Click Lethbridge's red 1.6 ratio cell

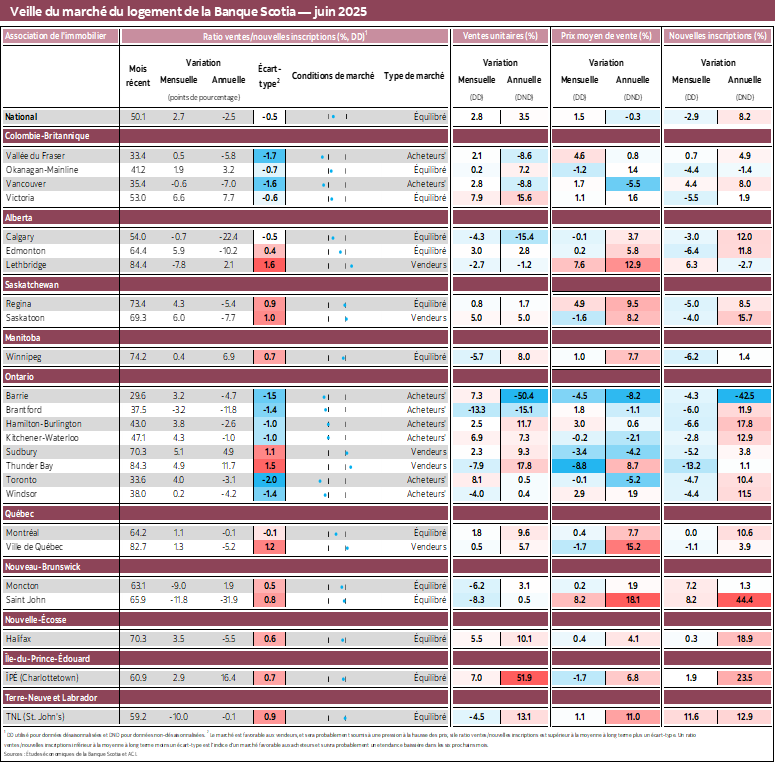click(270, 265)
